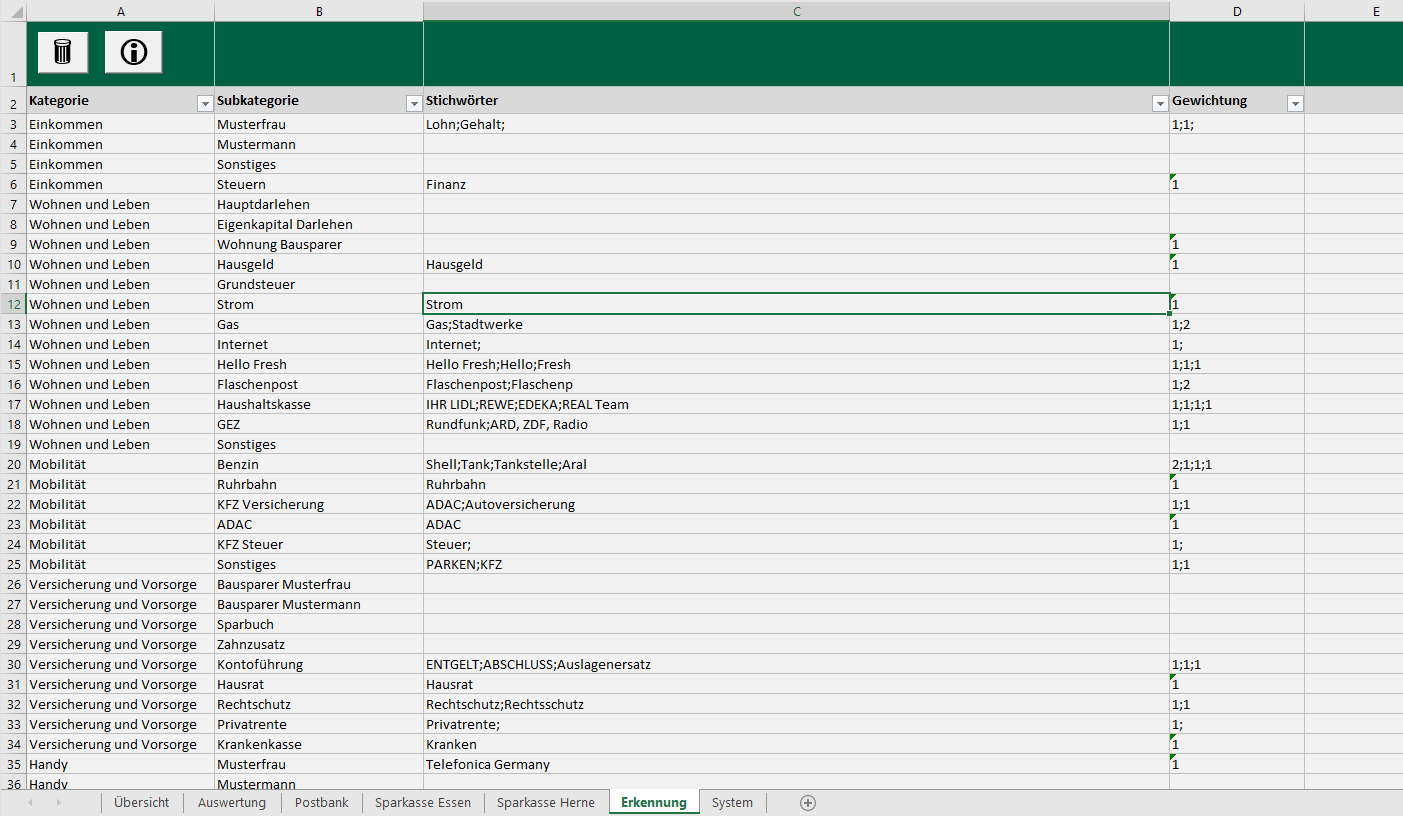
Task: Click the info icon button
Action: click(133, 52)
